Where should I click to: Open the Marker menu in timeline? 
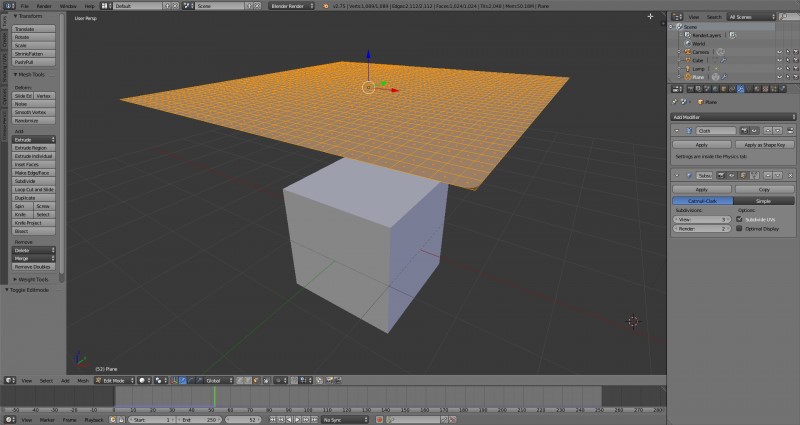pyautogui.click(x=47, y=420)
